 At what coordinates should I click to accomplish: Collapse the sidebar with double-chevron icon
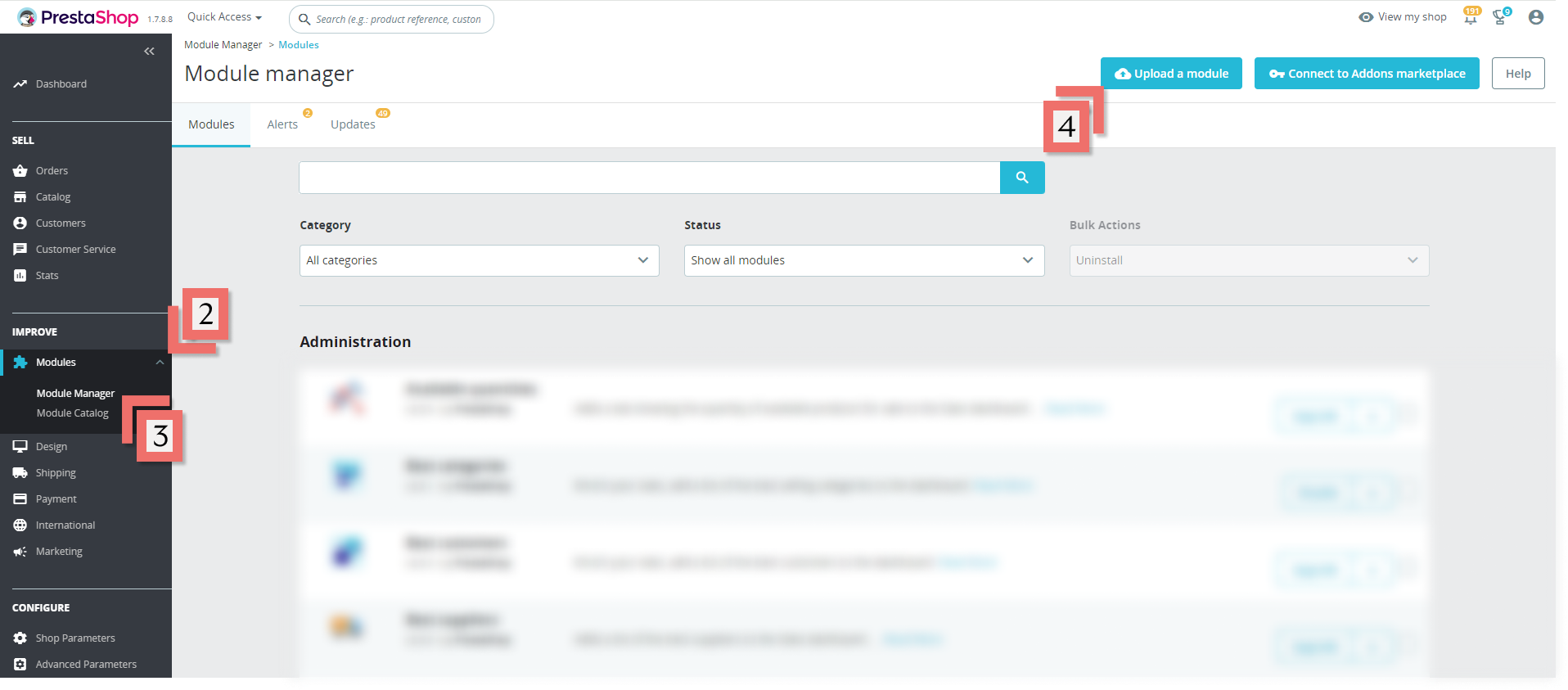149,52
